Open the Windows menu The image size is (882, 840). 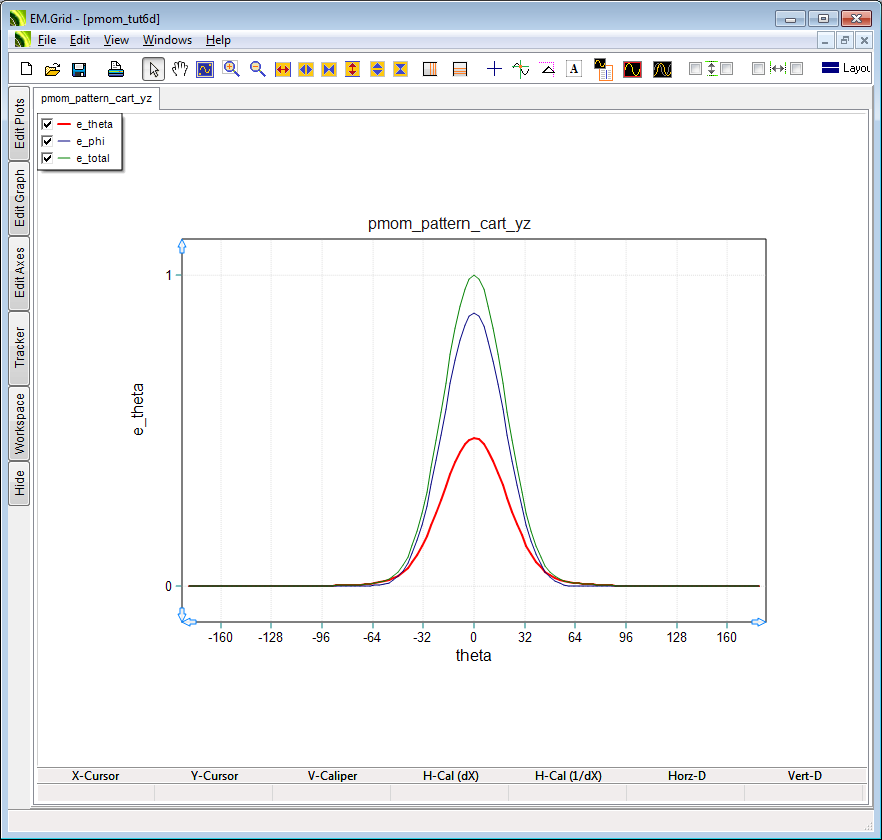pos(167,40)
